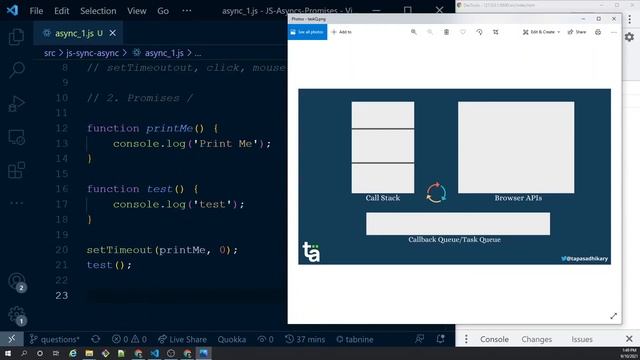Click the remote window indicator in status bar
Viewport: 640px width, 360px height.
click(11, 339)
